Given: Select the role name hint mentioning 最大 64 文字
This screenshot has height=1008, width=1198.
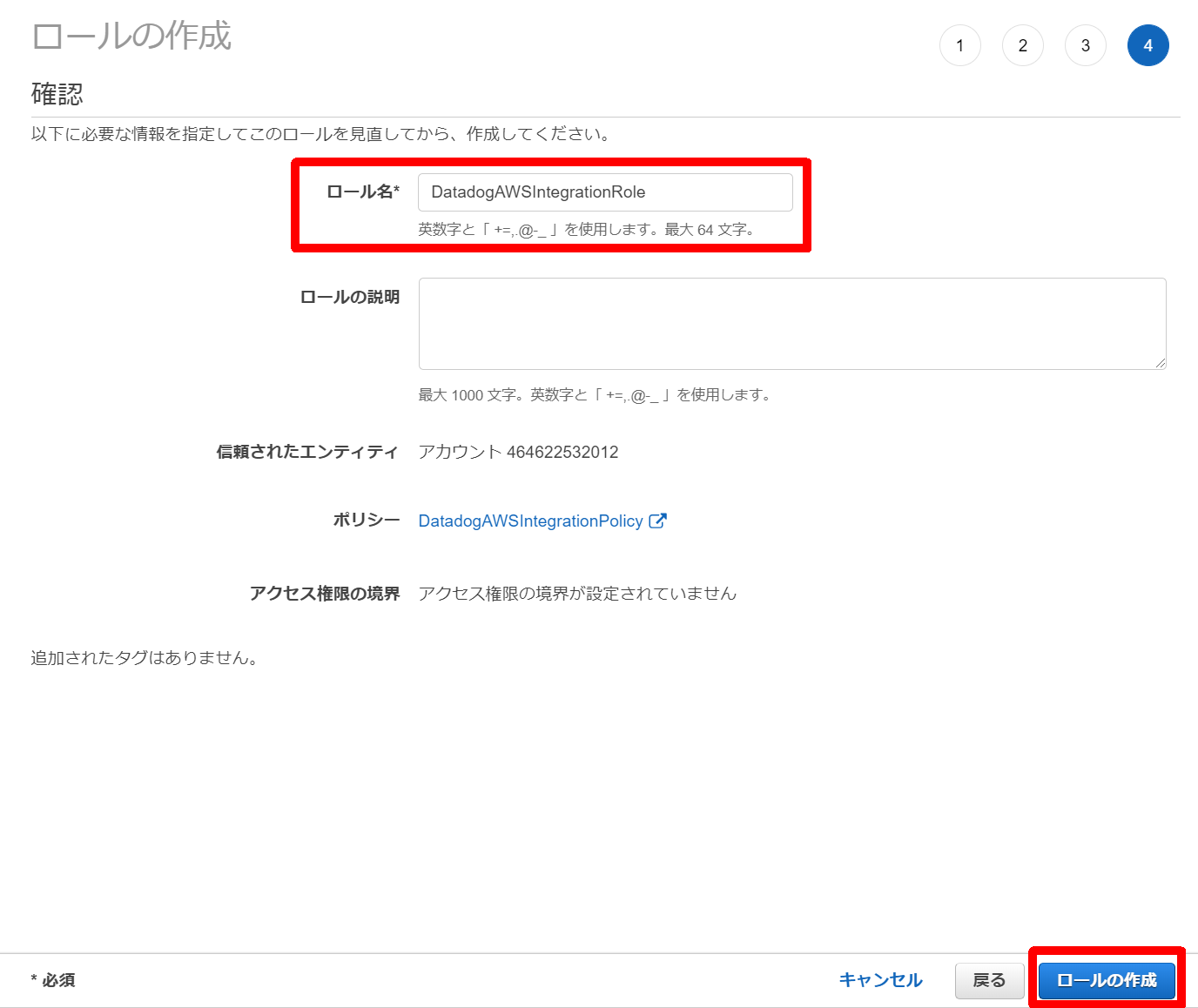Looking at the screenshot, I should click(x=588, y=230).
